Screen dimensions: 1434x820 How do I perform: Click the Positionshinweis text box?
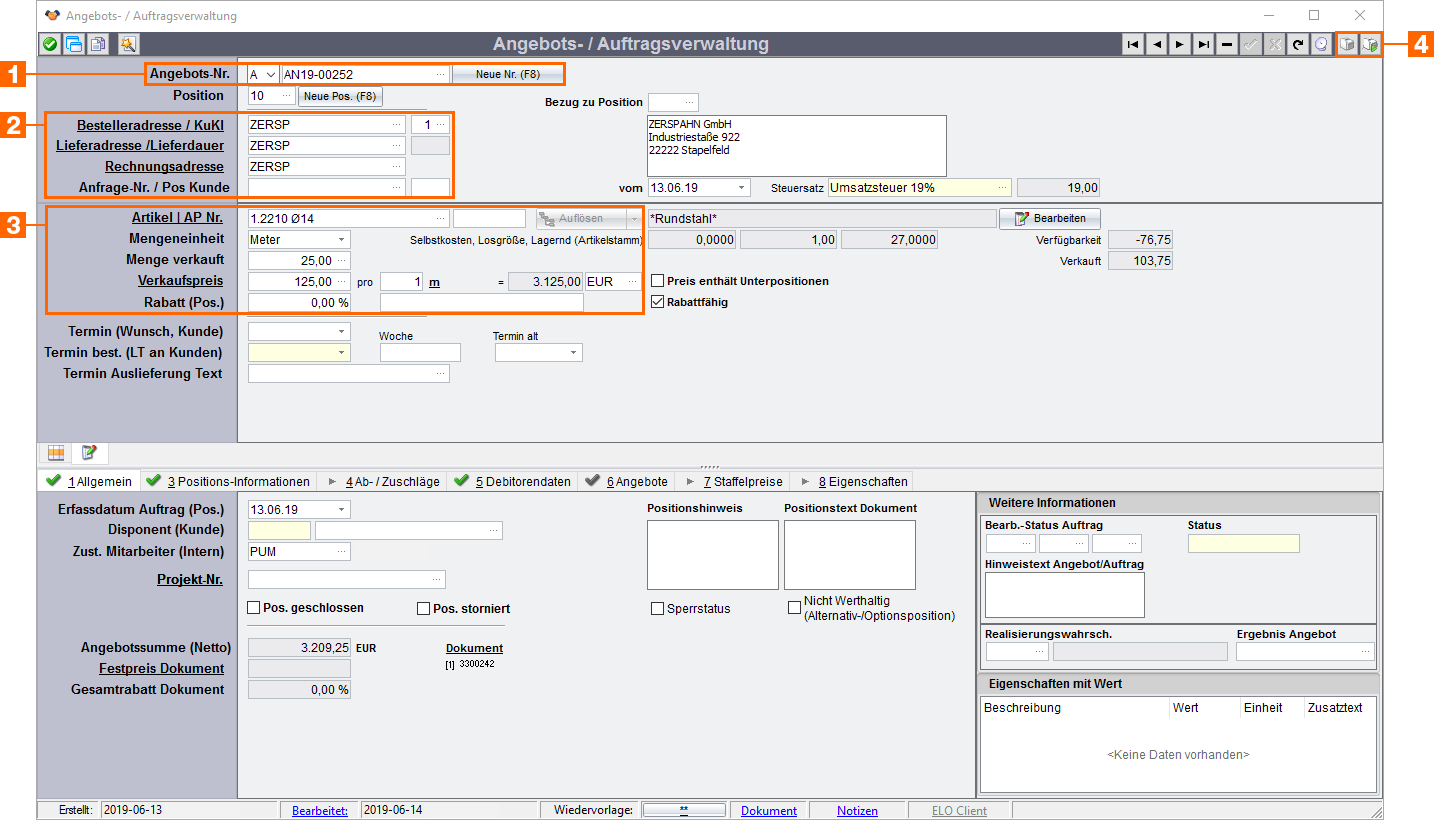(x=712, y=555)
